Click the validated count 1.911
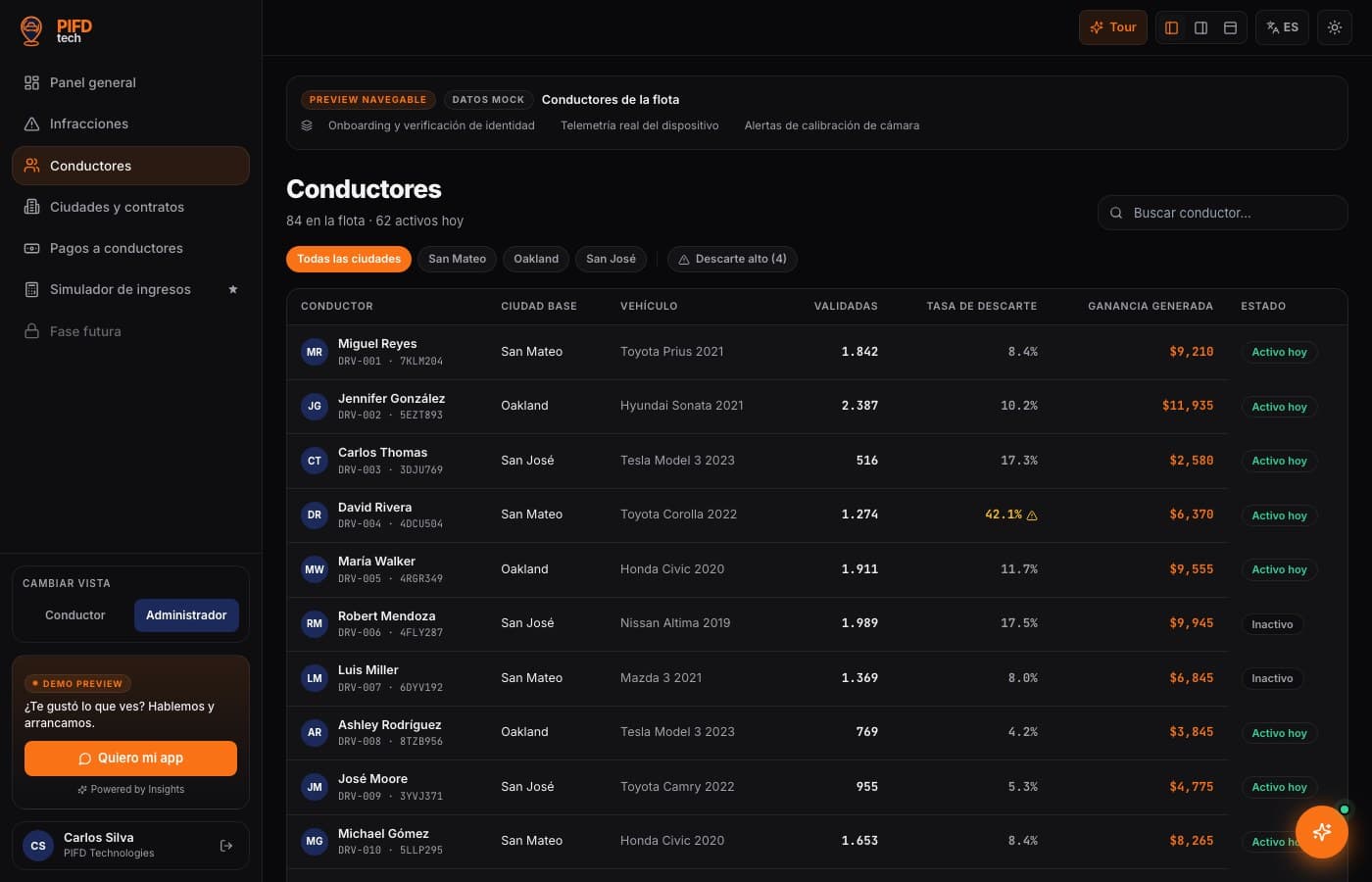 click(x=859, y=569)
